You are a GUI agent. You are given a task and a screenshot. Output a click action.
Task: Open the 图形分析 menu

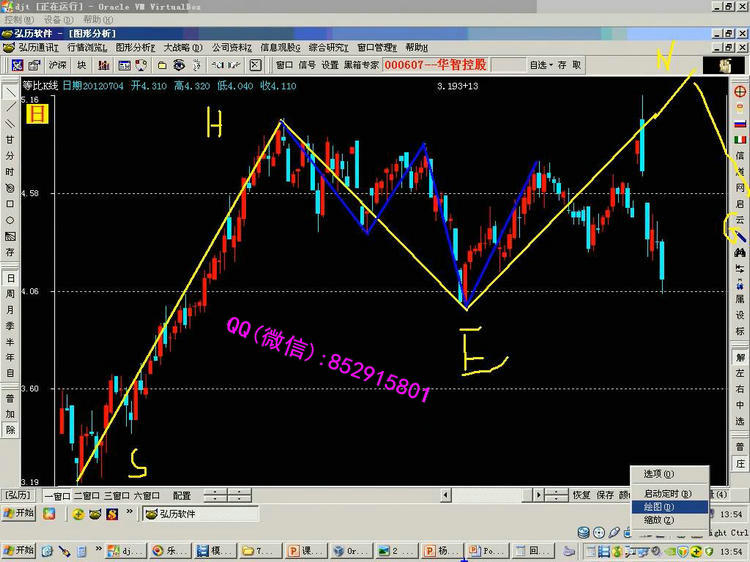point(135,47)
